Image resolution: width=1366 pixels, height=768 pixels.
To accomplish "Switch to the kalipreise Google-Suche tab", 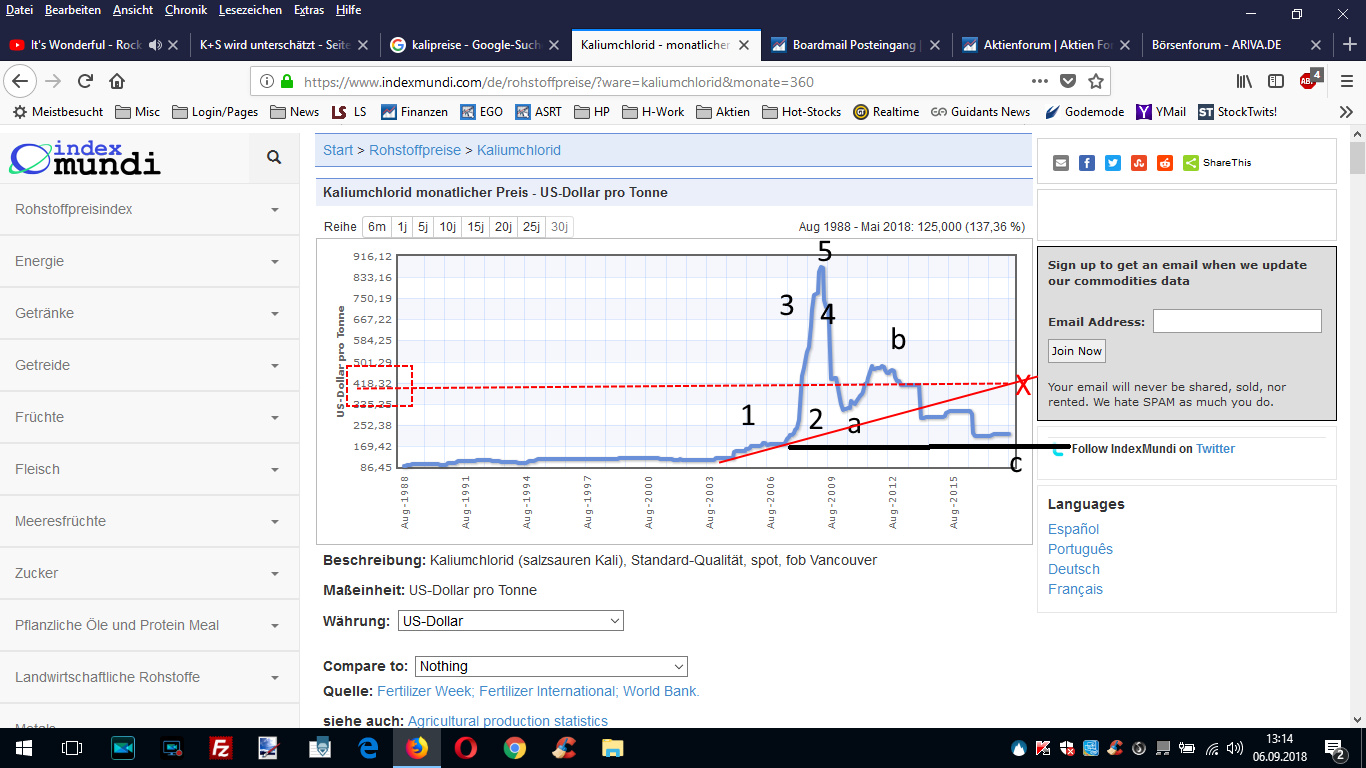I will click(475, 45).
